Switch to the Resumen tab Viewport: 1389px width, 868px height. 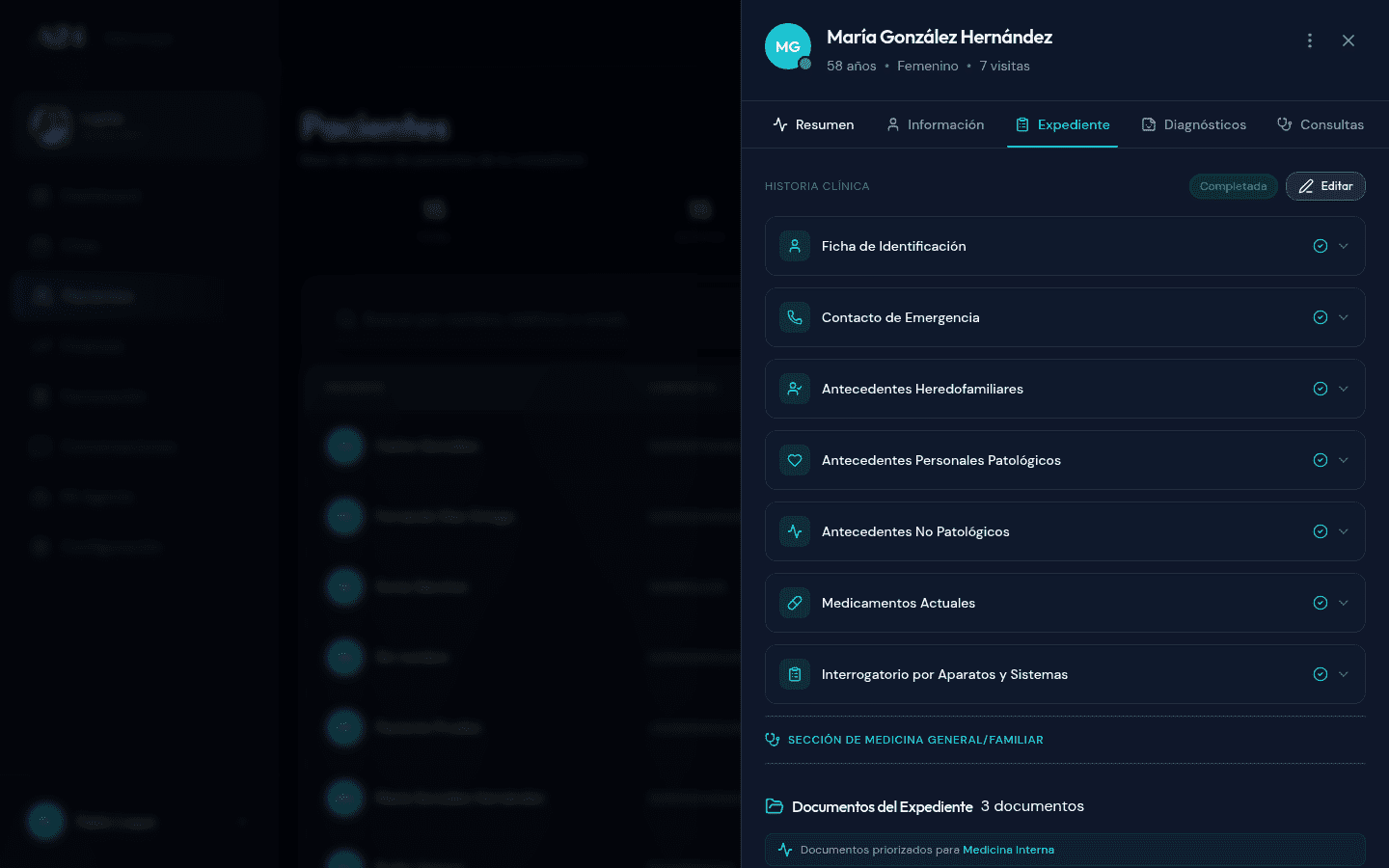point(813,124)
